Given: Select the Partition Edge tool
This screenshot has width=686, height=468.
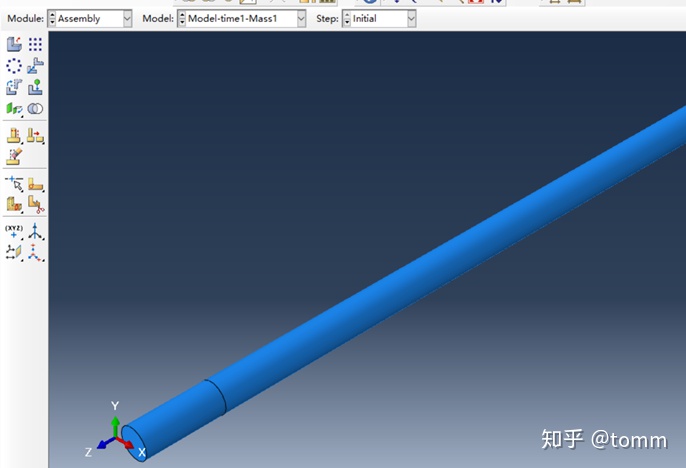Looking at the screenshot, I should [x=14, y=184].
